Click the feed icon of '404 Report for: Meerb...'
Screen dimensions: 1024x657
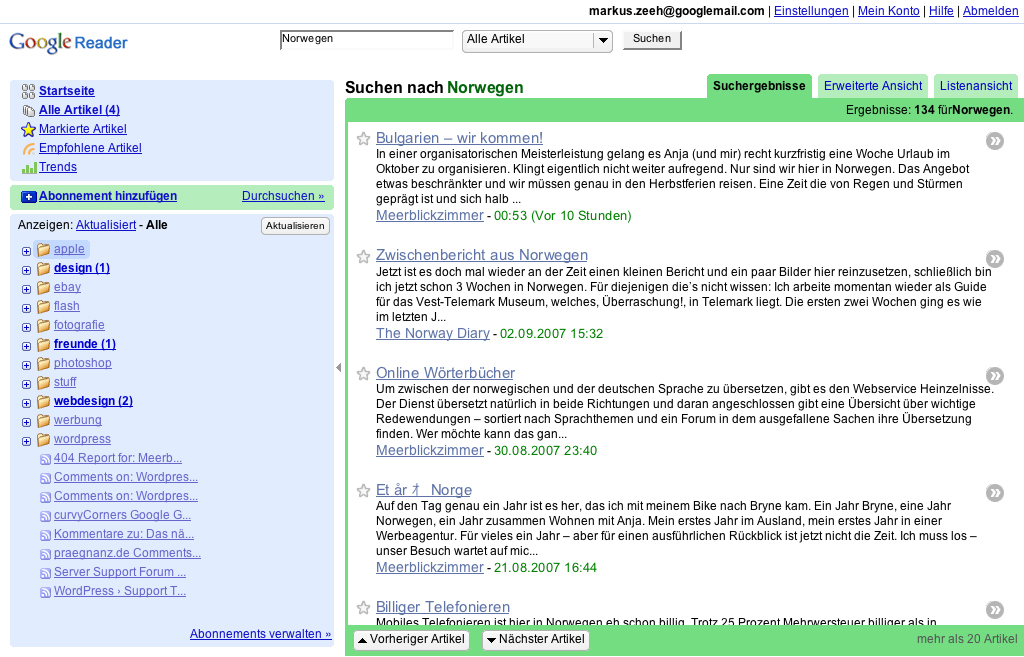(x=45, y=459)
